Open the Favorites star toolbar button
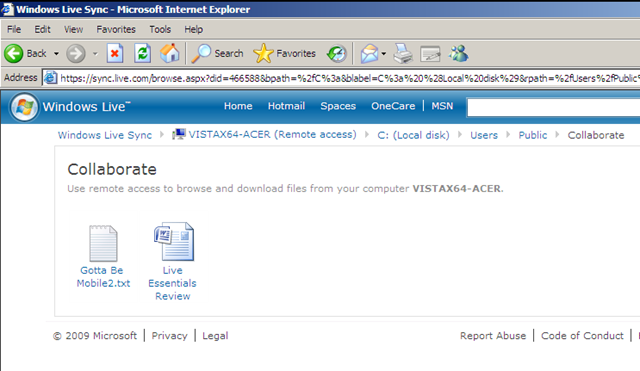Viewport: 640px width, 371px height. pyautogui.click(x=284, y=53)
